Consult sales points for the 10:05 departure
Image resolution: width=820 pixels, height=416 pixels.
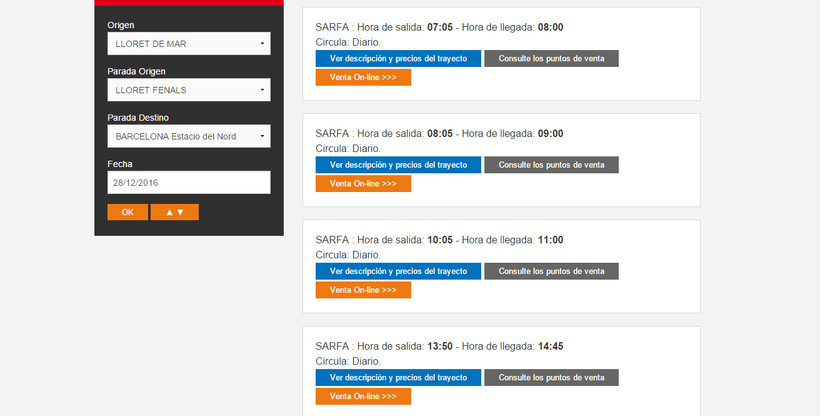coord(551,271)
